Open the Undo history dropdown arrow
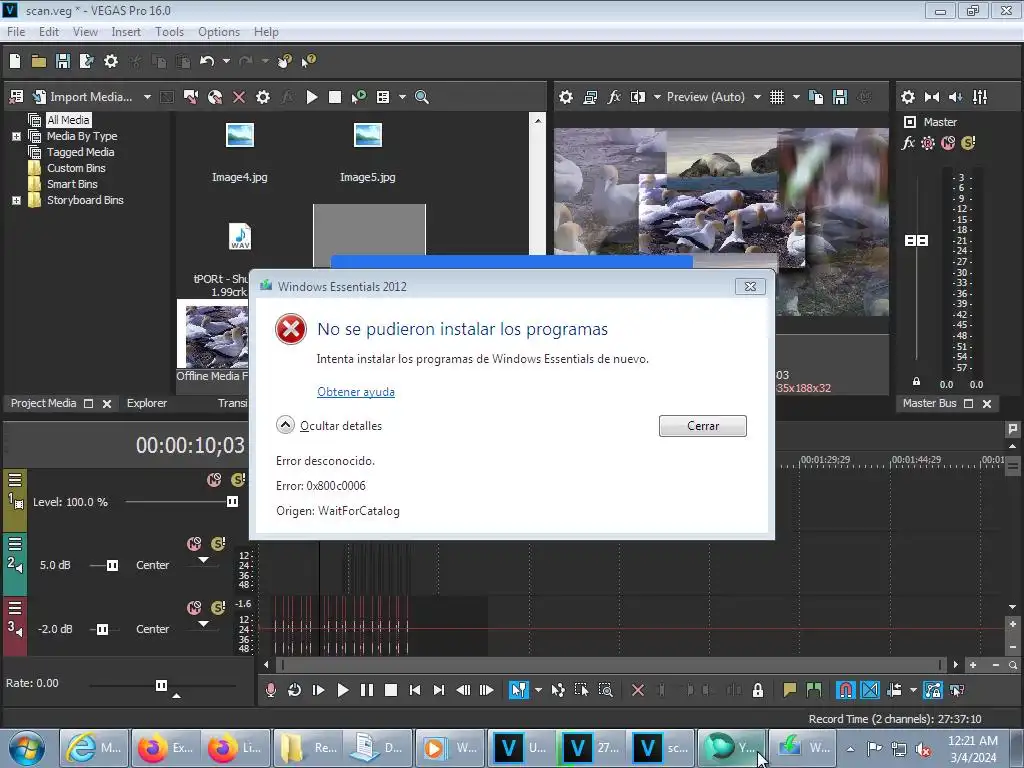 (x=226, y=61)
